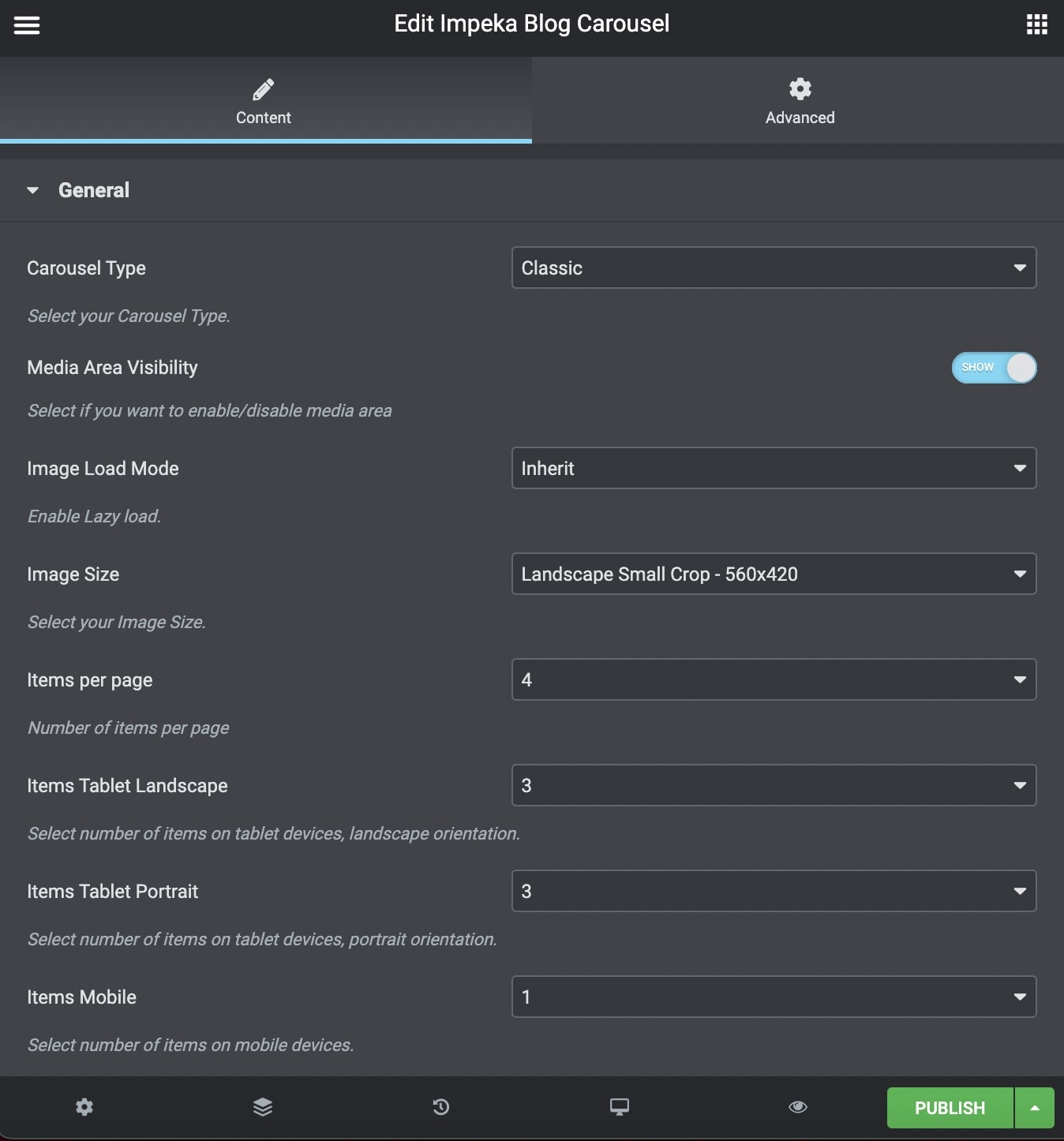This screenshot has height=1141, width=1064.
Task: Change the Items per page dropdown
Action: click(x=774, y=680)
